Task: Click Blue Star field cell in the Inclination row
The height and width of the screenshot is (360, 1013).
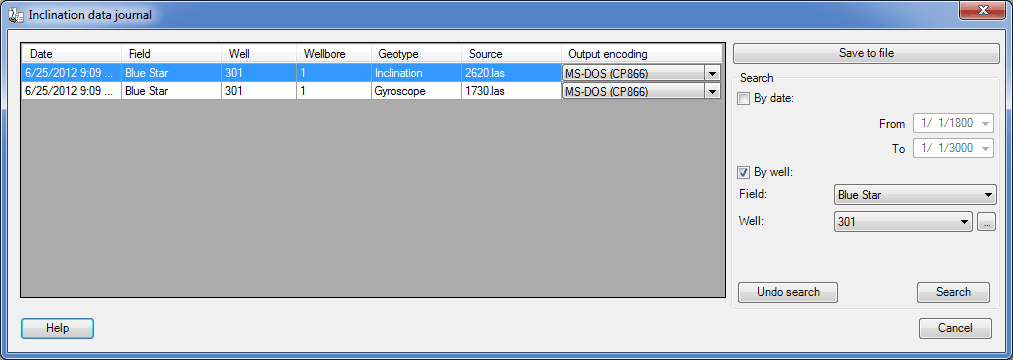Action: click(x=171, y=73)
